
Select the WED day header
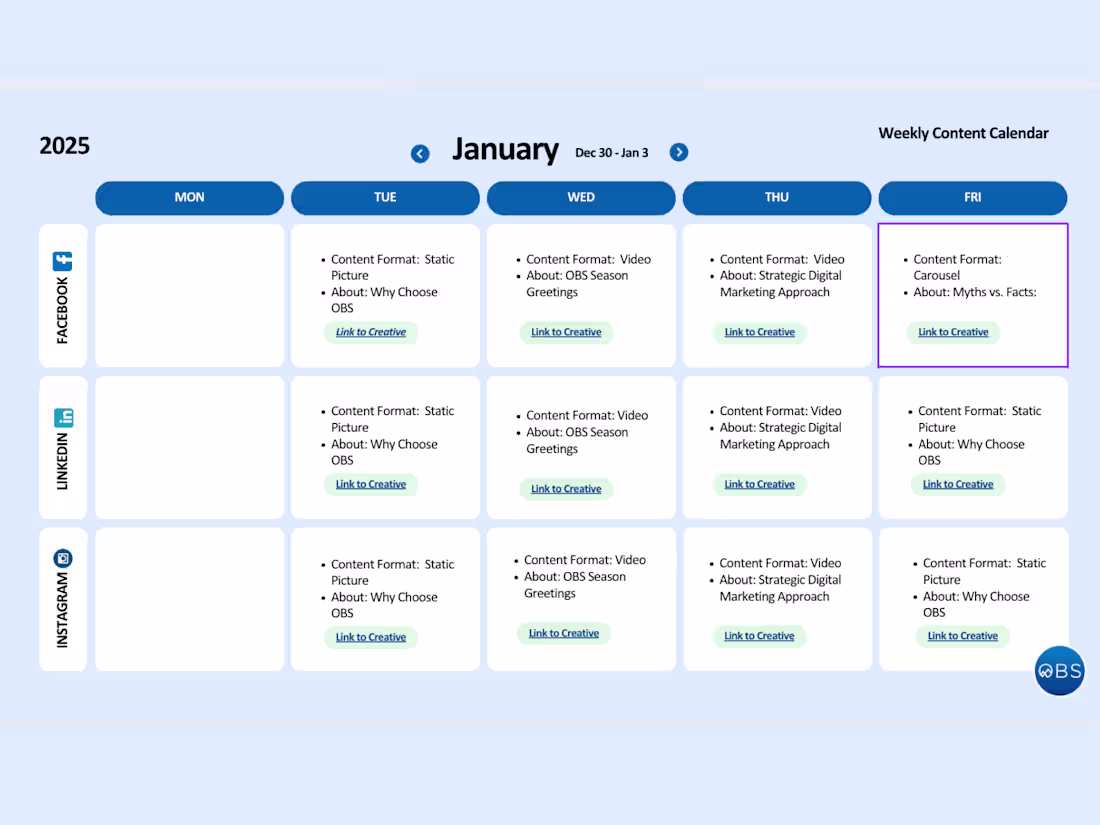(581, 198)
